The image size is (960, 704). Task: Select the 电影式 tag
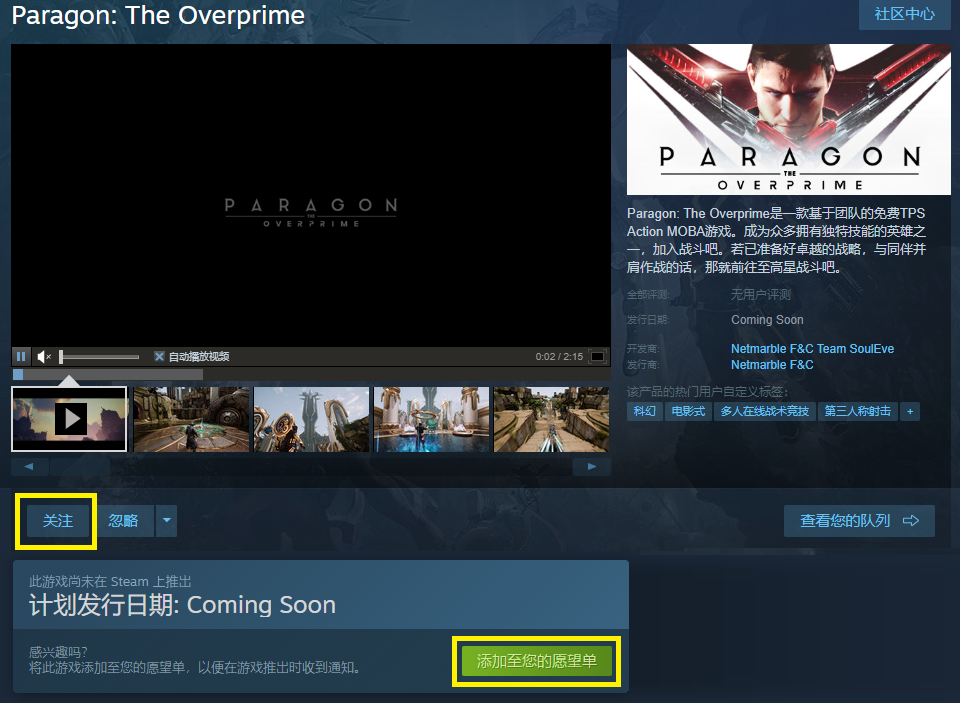click(x=688, y=411)
